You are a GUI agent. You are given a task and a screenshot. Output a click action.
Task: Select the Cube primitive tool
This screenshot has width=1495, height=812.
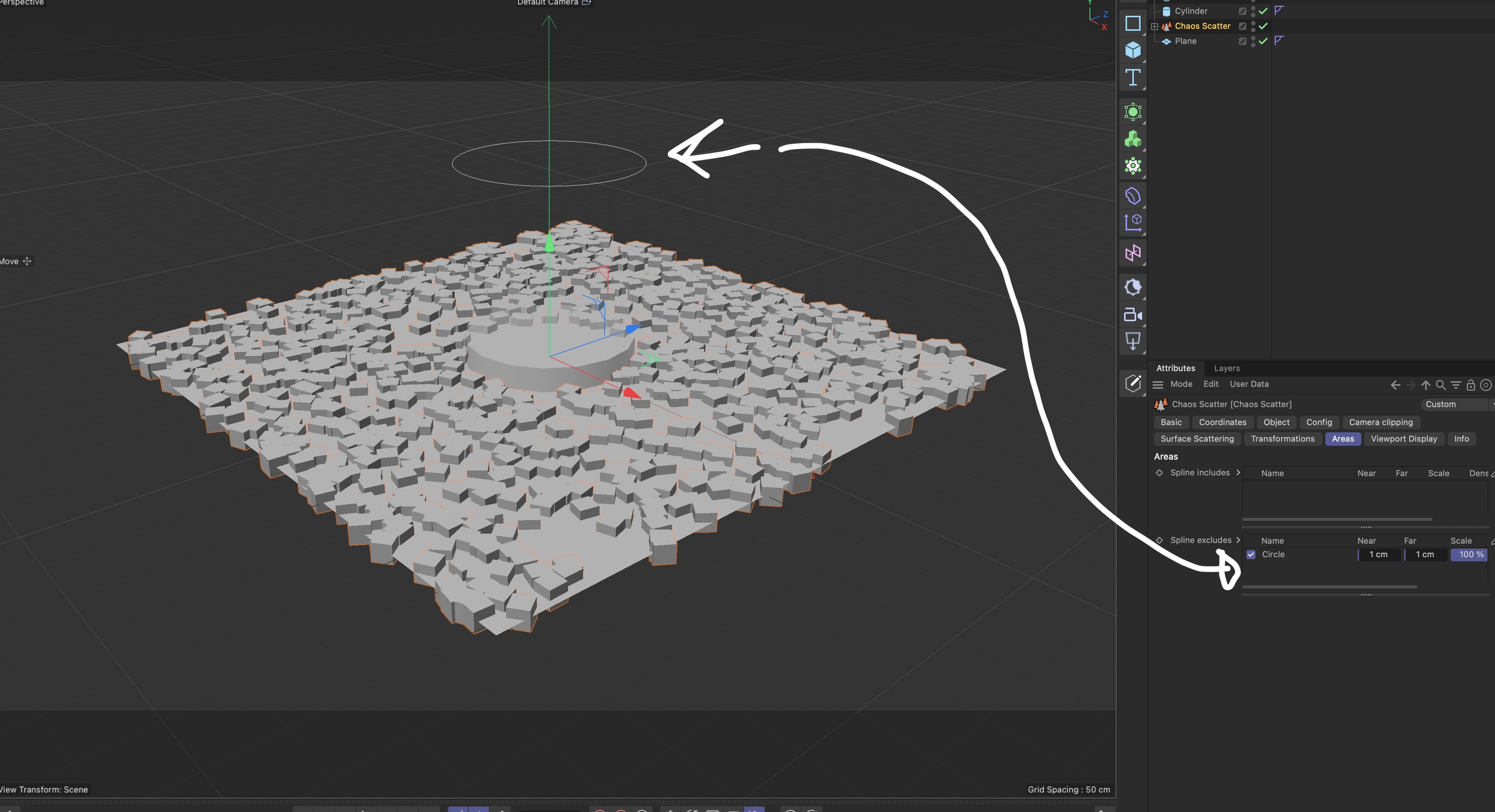click(x=1132, y=50)
